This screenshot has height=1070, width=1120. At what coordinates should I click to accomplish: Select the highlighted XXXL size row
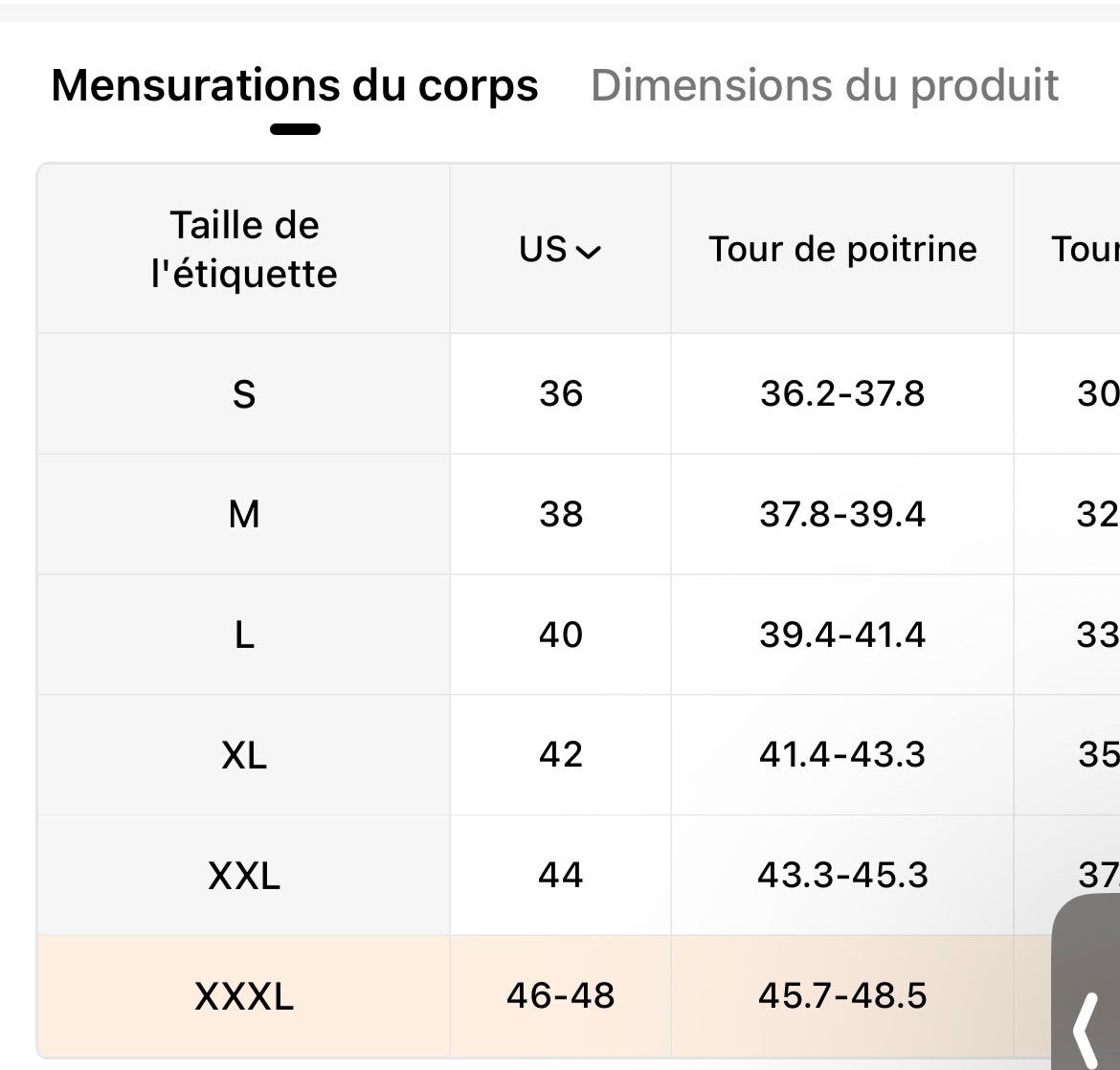tap(244, 997)
